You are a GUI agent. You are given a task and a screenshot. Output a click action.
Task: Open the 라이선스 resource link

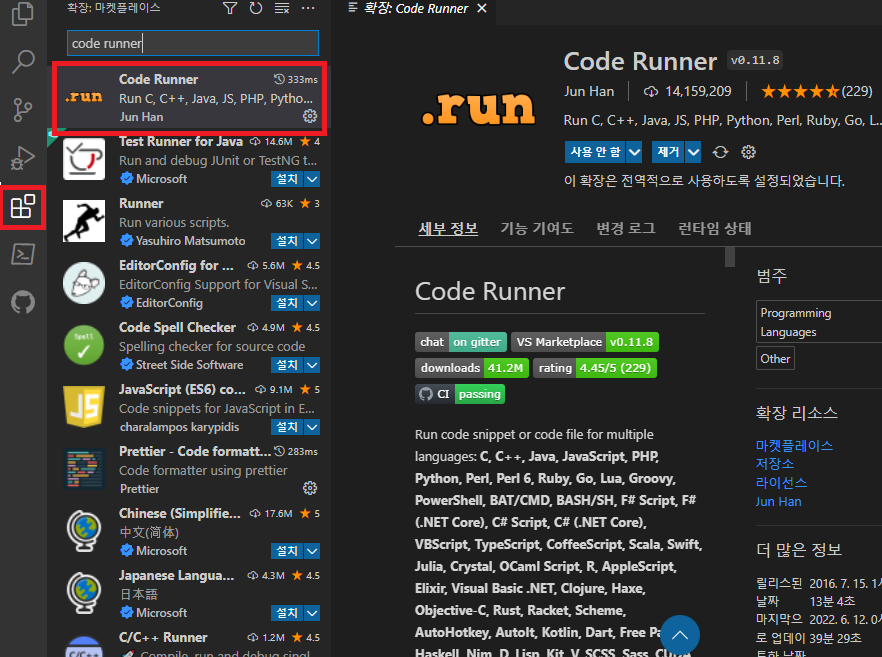click(781, 483)
